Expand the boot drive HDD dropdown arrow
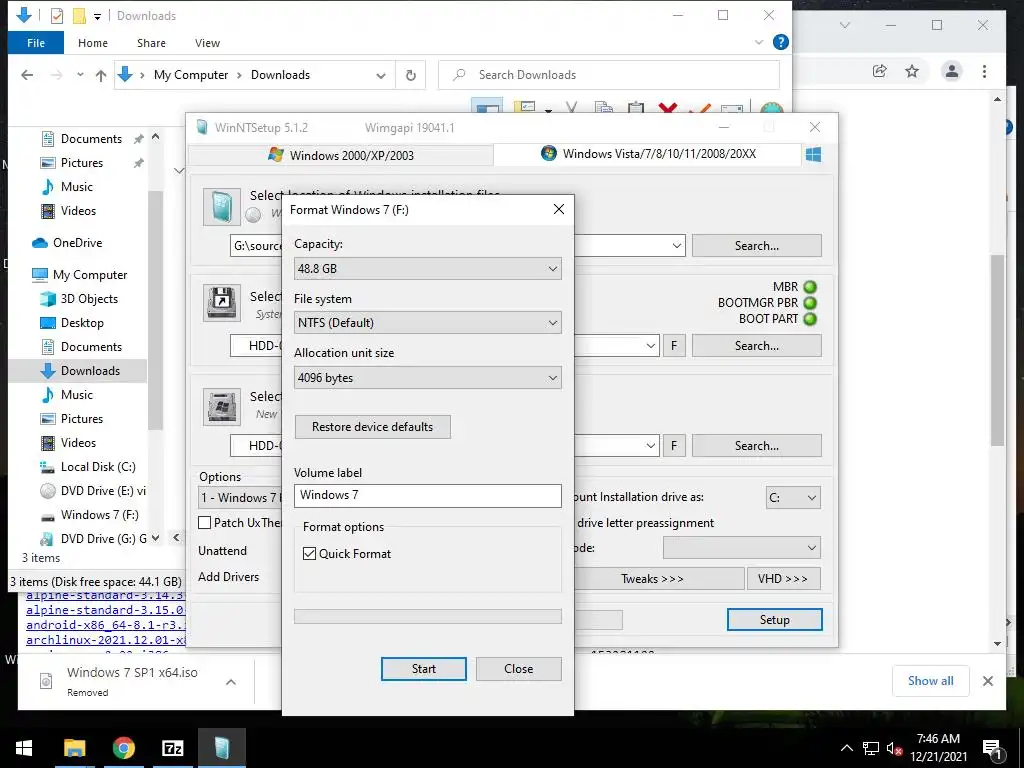Viewport: 1024px width, 768px height. coord(650,345)
